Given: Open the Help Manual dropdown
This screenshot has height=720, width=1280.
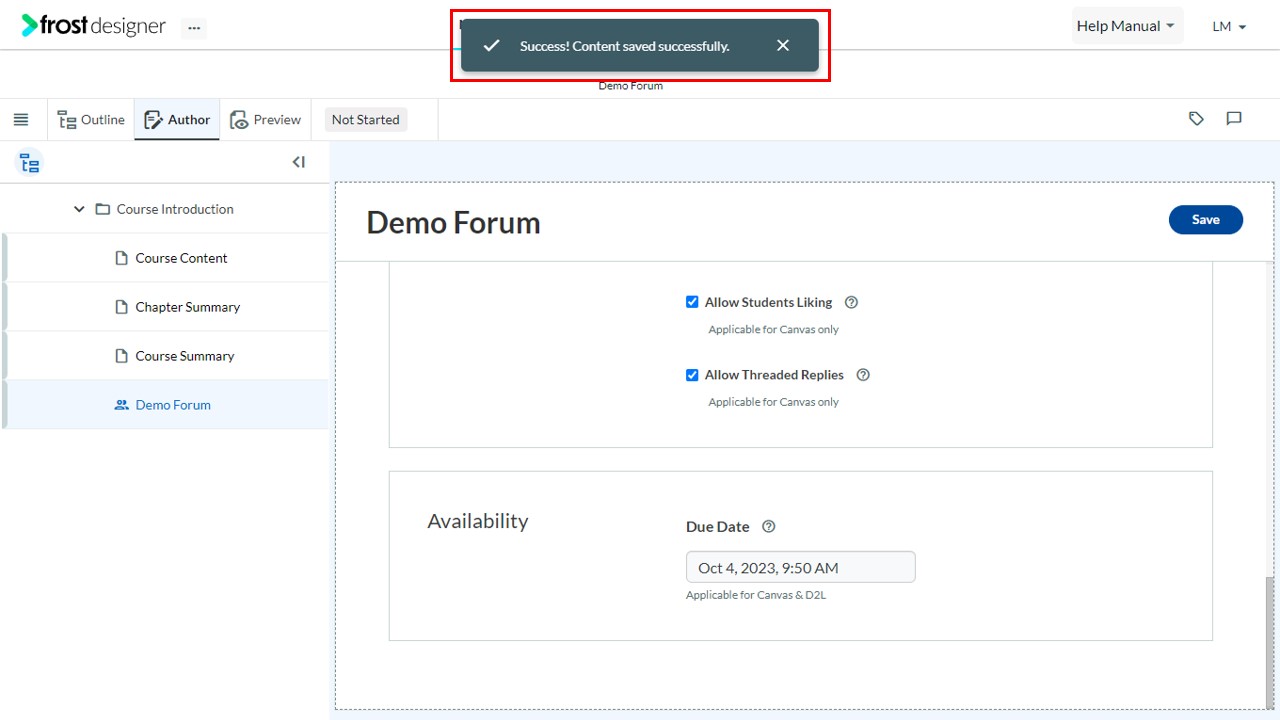Looking at the screenshot, I should click(x=1127, y=26).
